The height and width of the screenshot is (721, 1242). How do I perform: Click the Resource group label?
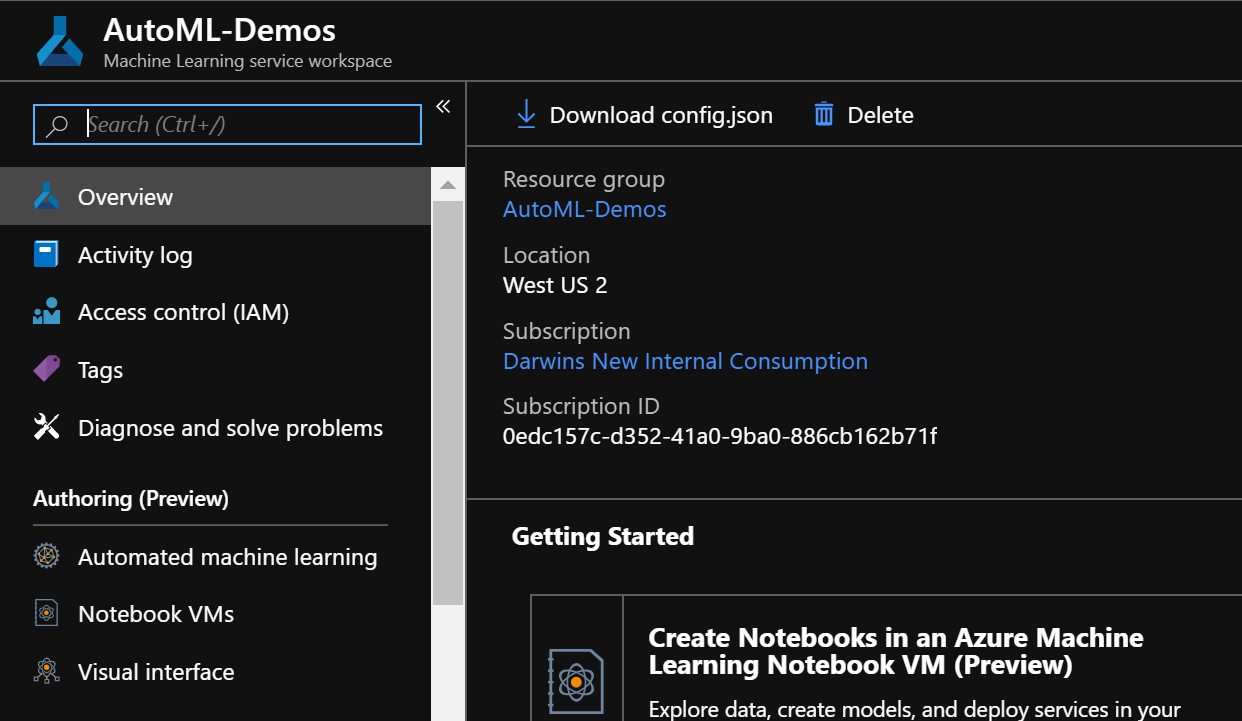point(584,179)
